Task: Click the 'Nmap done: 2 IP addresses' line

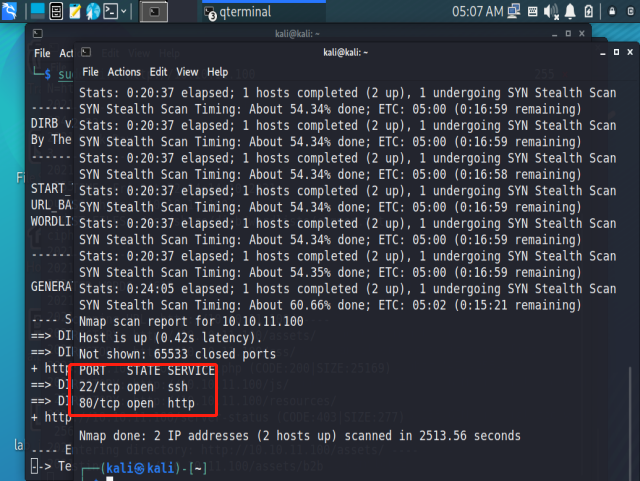Action: click(300, 436)
